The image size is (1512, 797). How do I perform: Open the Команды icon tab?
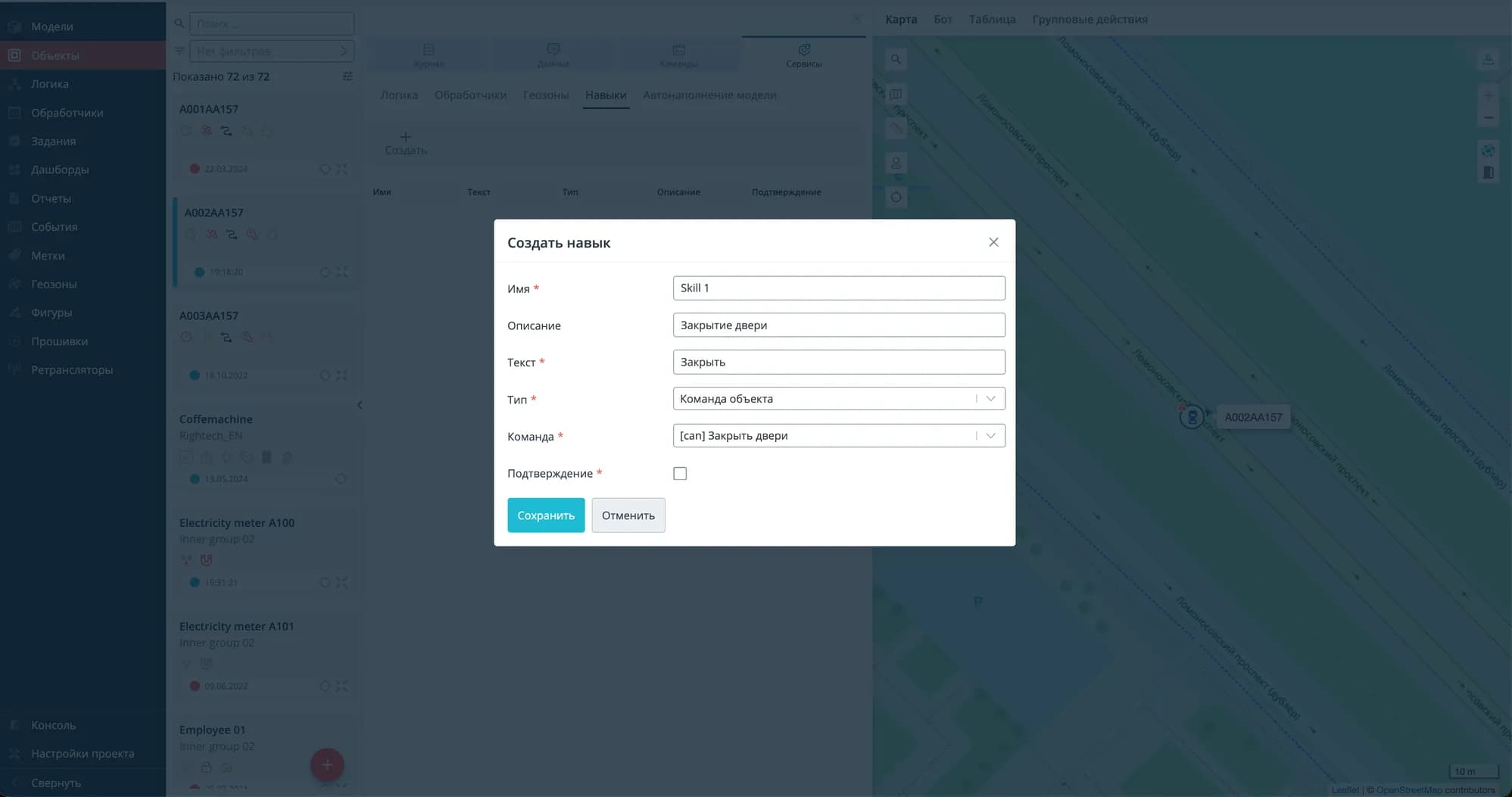pyautogui.click(x=678, y=54)
